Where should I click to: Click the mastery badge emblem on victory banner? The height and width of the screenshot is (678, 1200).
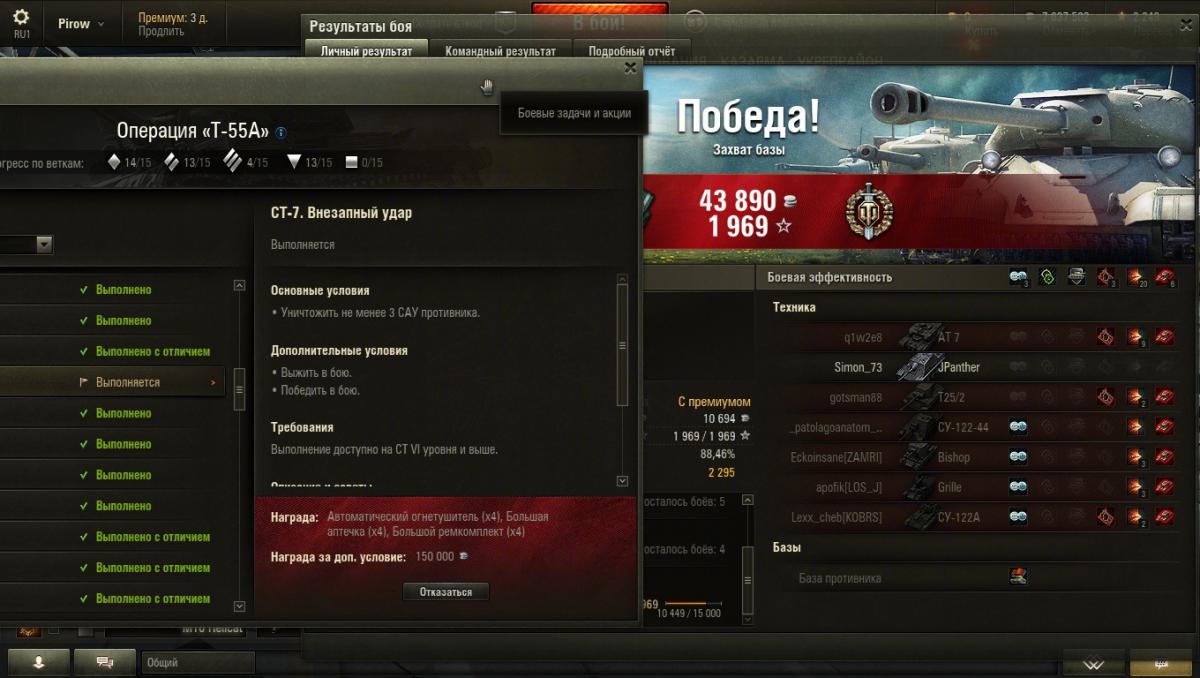869,211
